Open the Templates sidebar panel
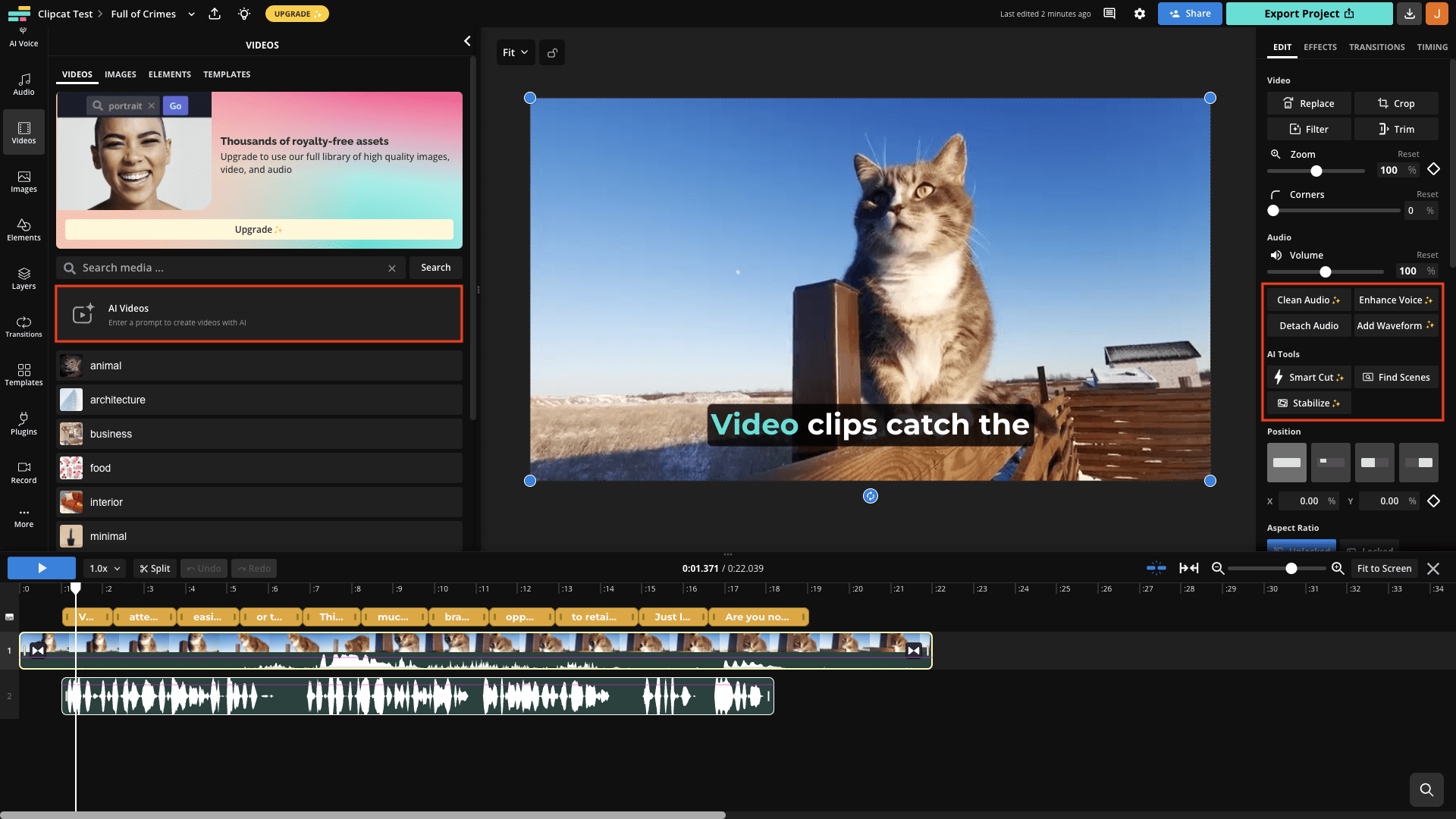The height and width of the screenshot is (819, 1456). point(24,375)
